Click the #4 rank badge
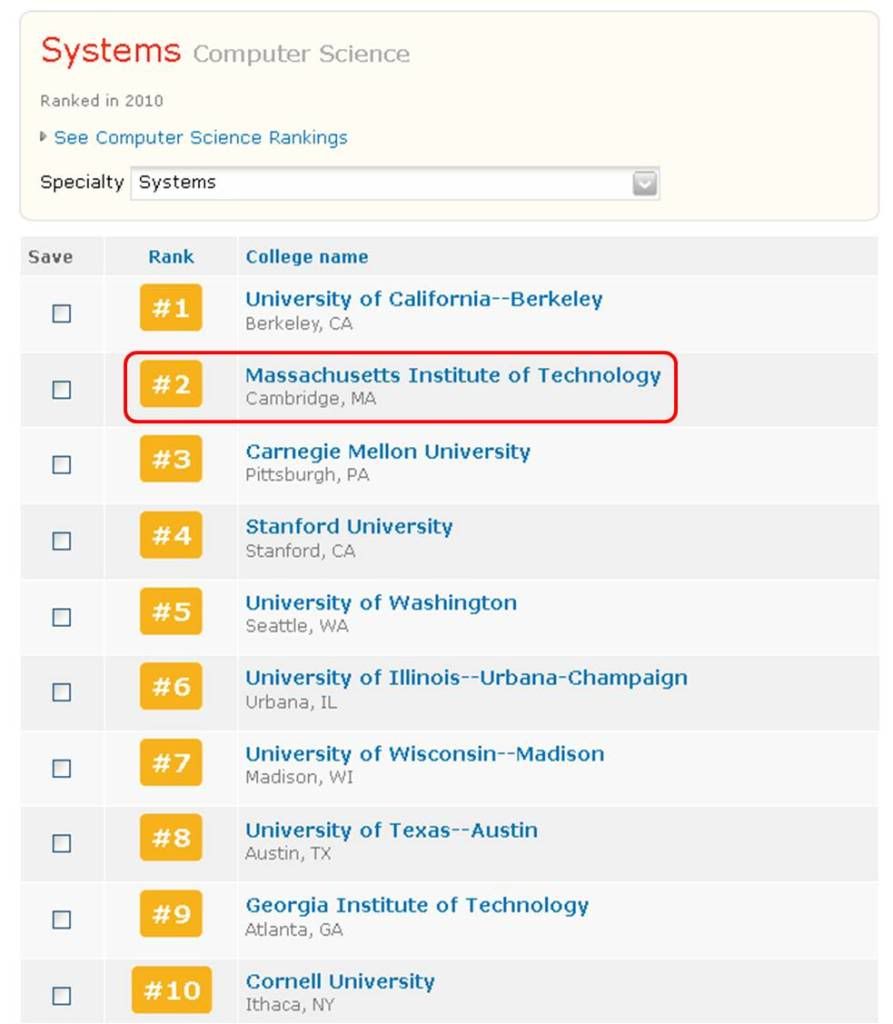Image resolution: width=893 pixels, height=1024 pixels. (x=170, y=535)
